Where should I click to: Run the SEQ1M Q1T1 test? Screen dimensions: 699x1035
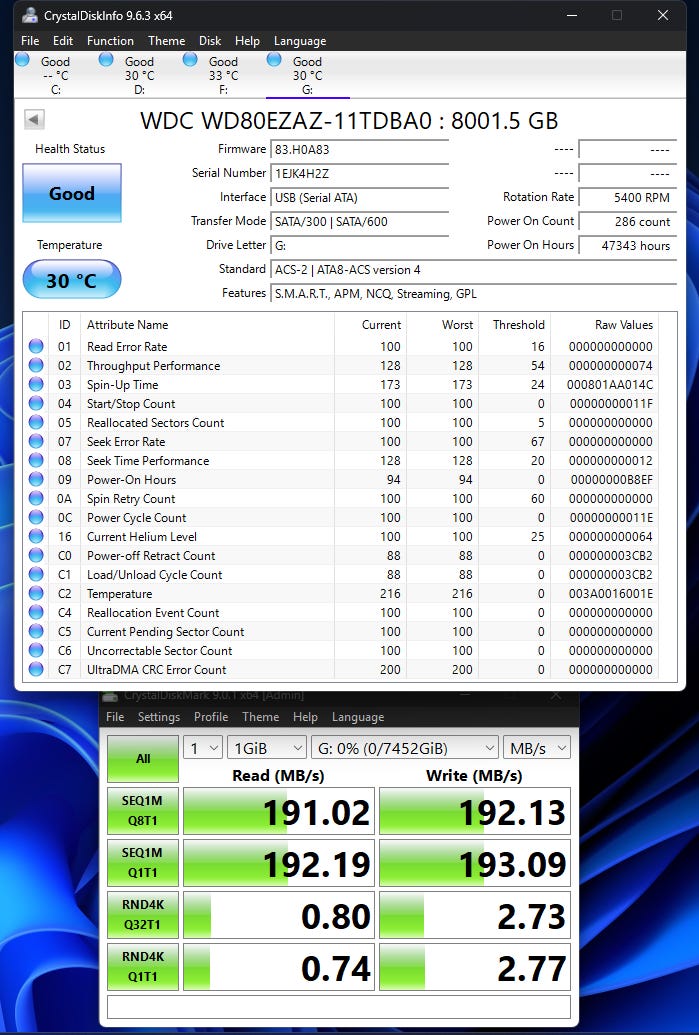143,863
